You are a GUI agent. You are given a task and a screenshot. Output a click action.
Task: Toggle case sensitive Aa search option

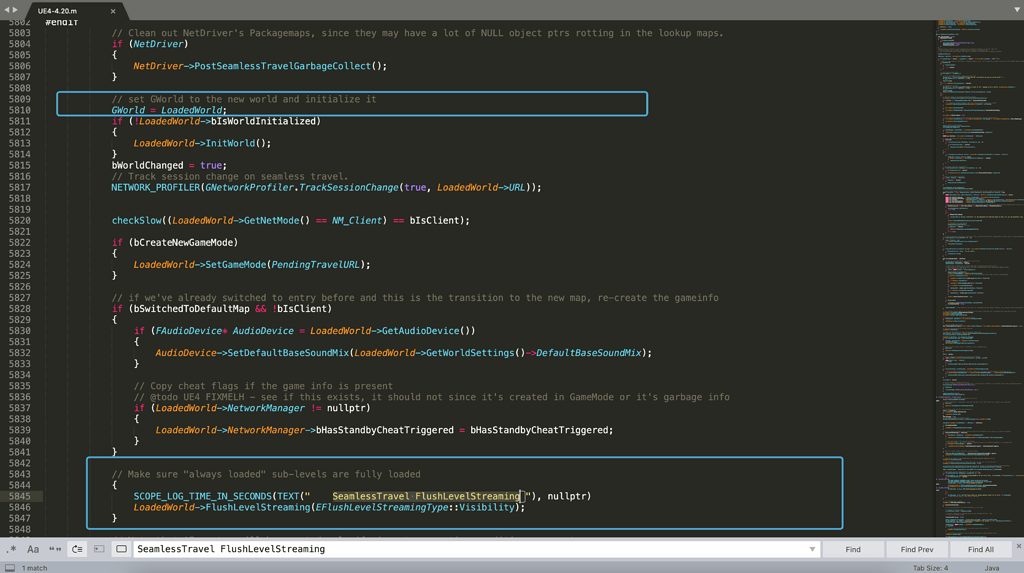[33, 549]
